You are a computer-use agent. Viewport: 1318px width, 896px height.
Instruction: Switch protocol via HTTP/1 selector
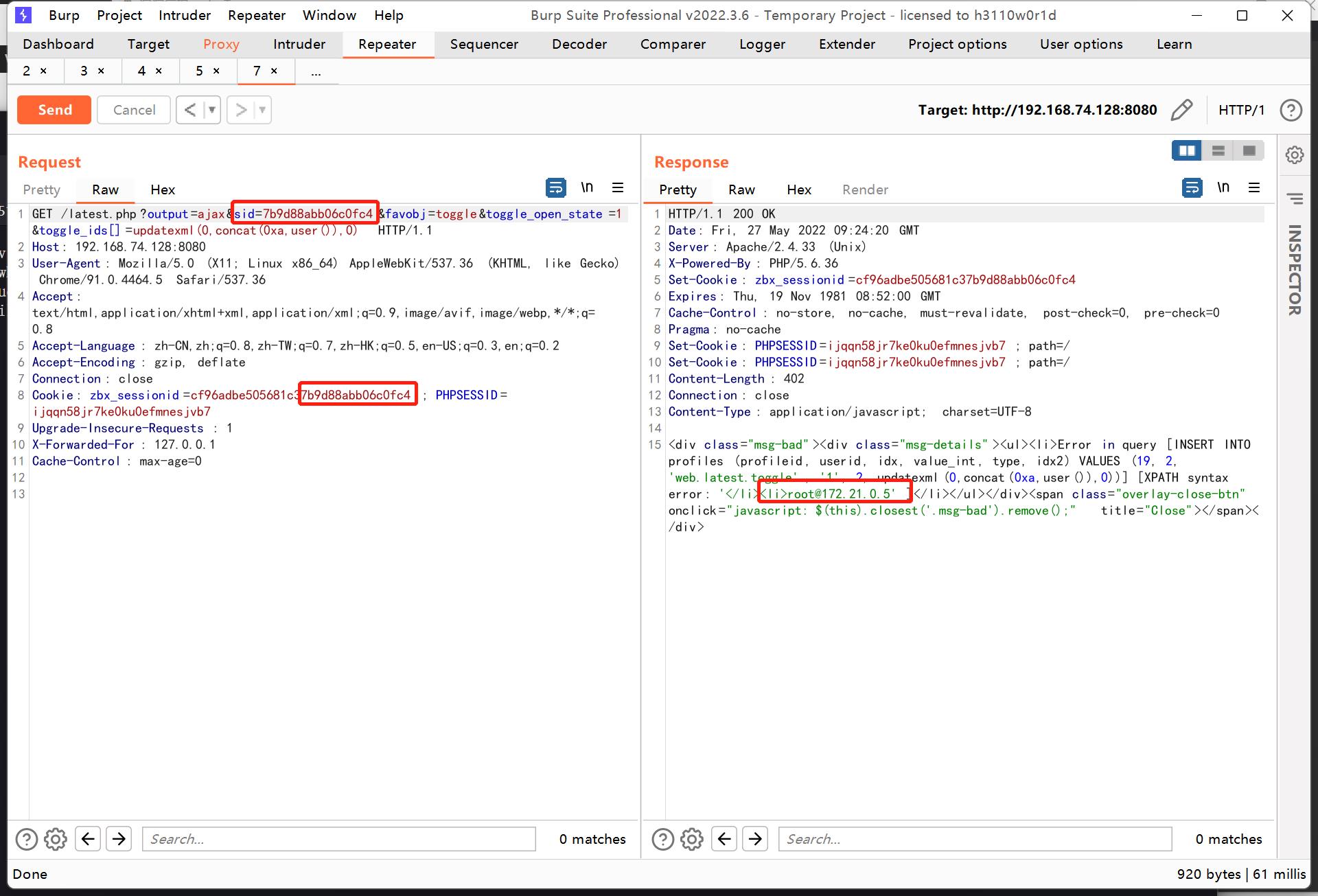click(x=1241, y=110)
